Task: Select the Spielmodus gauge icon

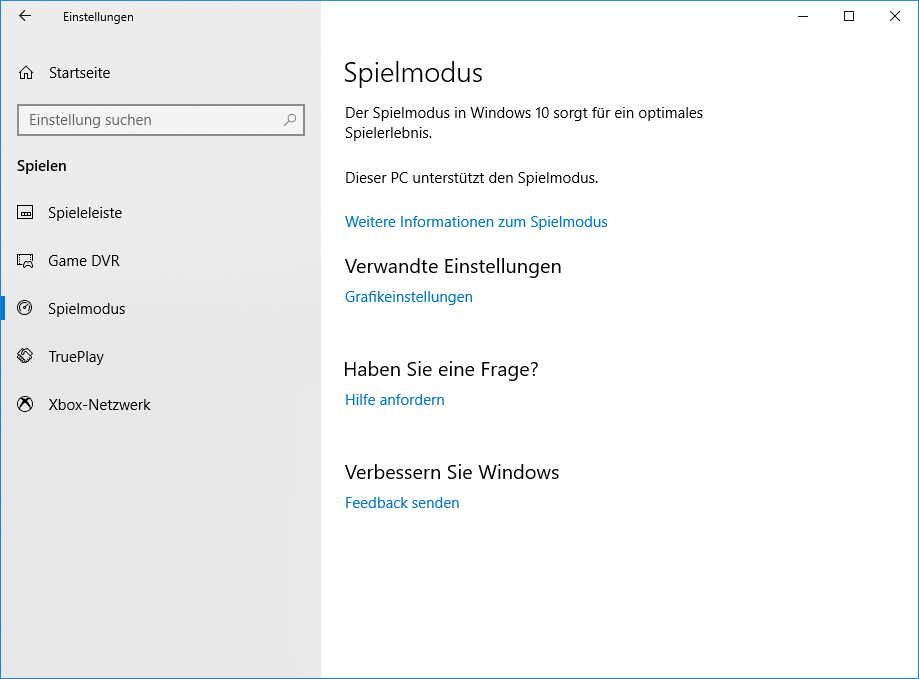Action: pyautogui.click(x=25, y=308)
